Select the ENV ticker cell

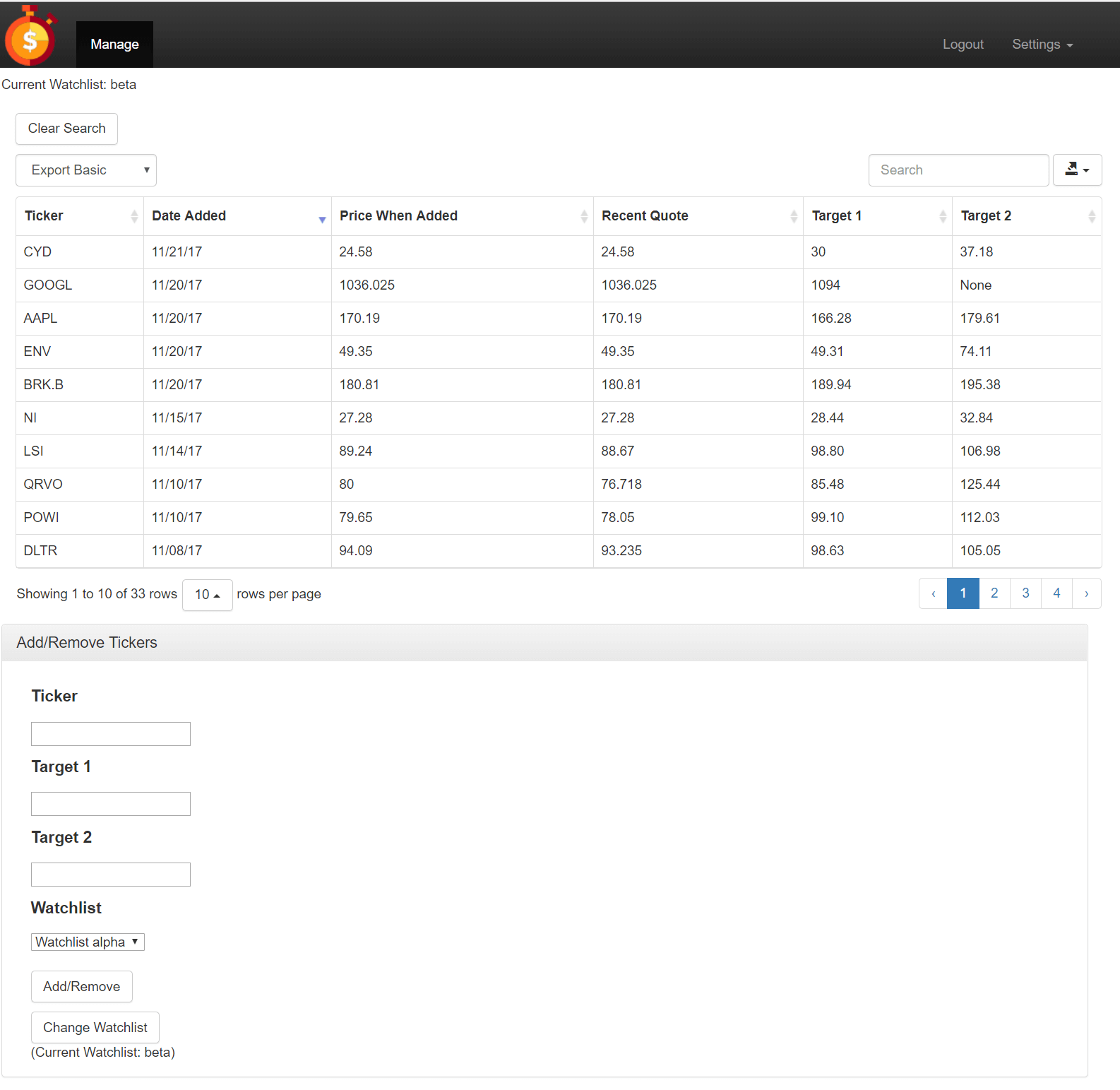coord(80,352)
